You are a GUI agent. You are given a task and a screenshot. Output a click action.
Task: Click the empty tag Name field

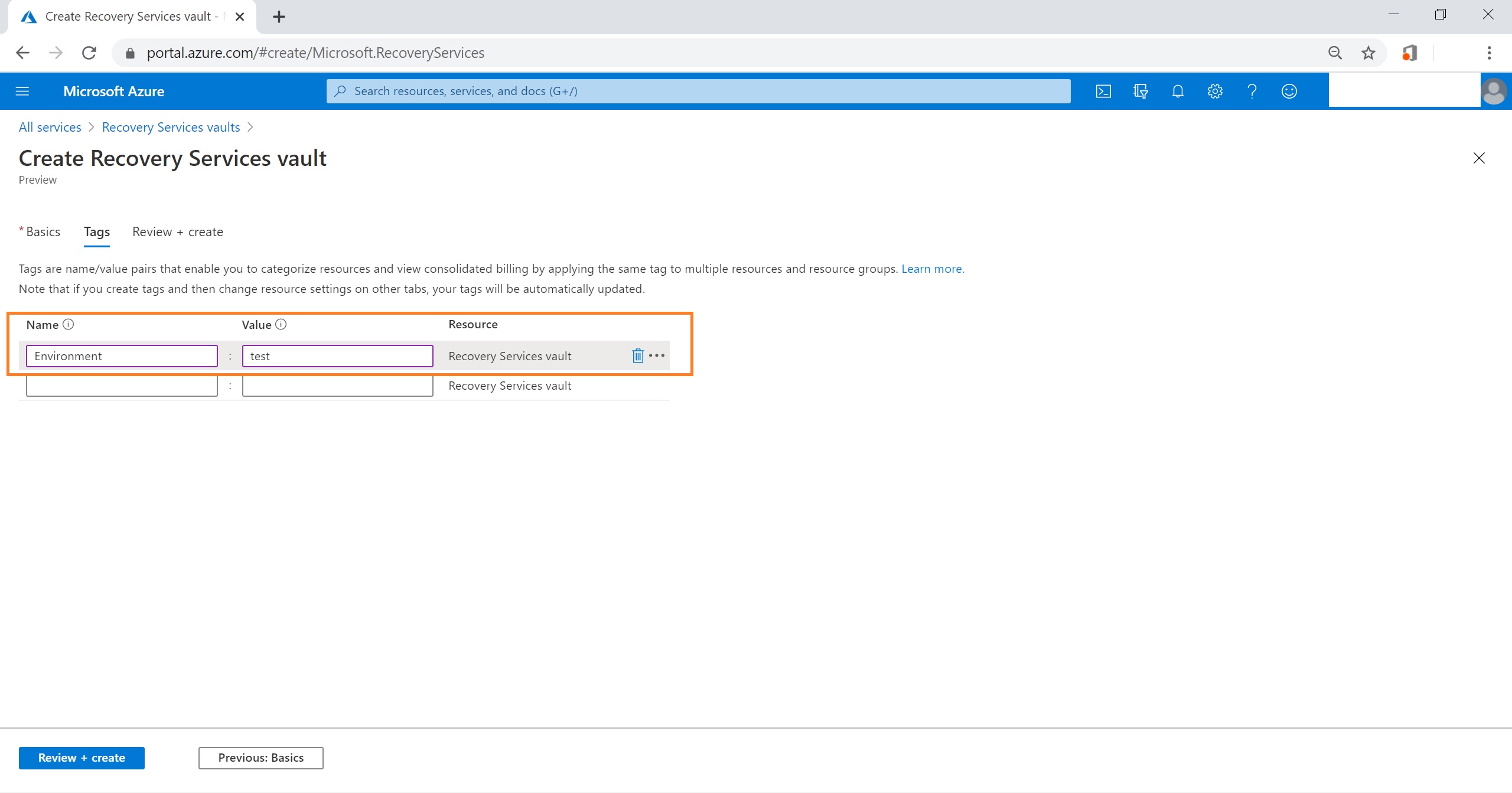(x=122, y=386)
